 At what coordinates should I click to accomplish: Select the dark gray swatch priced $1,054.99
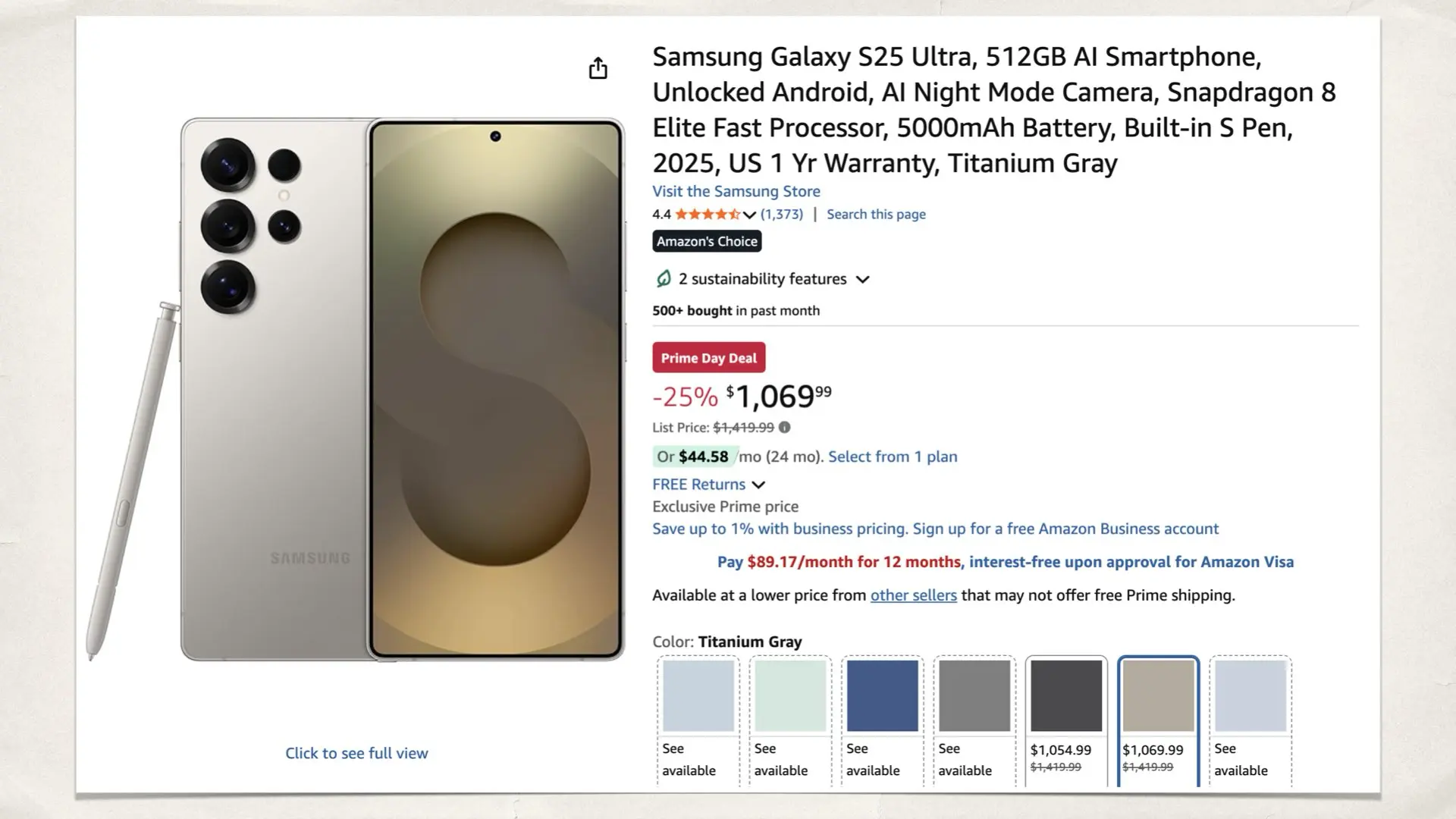coord(1065,695)
